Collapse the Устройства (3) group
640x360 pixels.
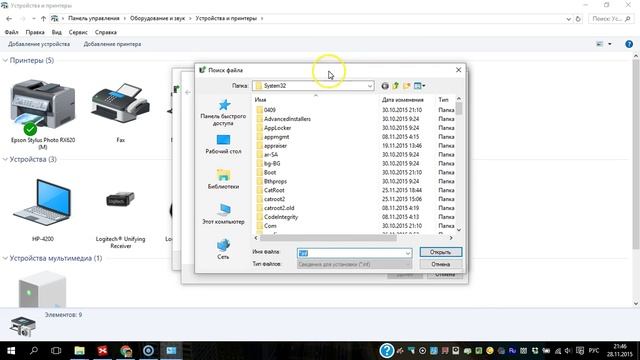(5, 159)
